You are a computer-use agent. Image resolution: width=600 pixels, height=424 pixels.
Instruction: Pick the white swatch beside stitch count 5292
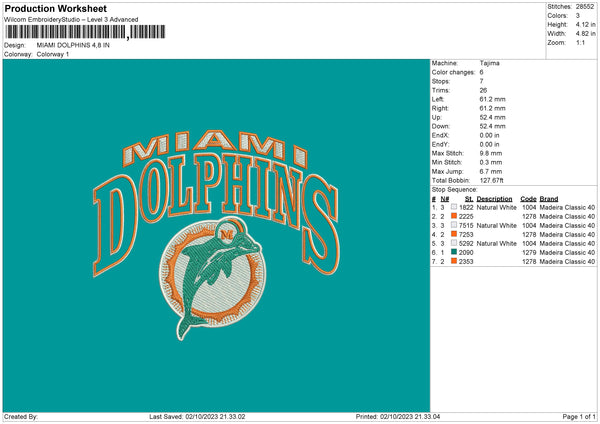coord(454,243)
